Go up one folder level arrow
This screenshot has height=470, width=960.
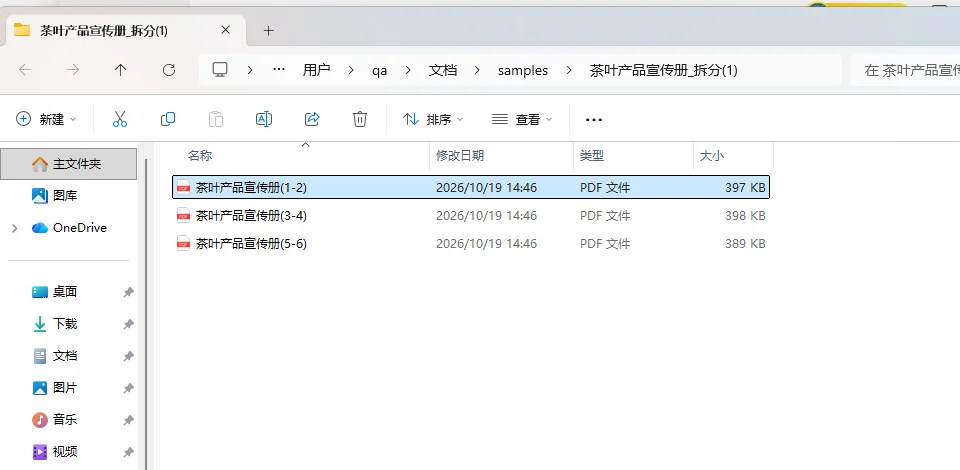(x=121, y=70)
